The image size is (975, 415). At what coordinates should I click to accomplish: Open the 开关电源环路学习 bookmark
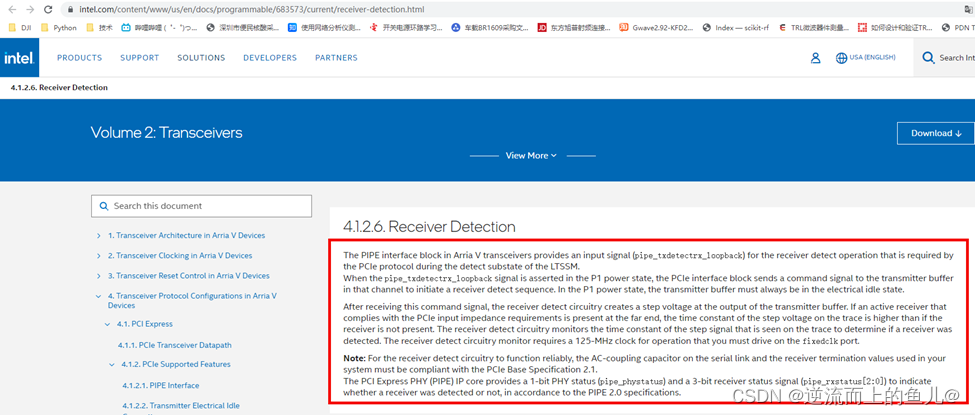click(x=407, y=27)
